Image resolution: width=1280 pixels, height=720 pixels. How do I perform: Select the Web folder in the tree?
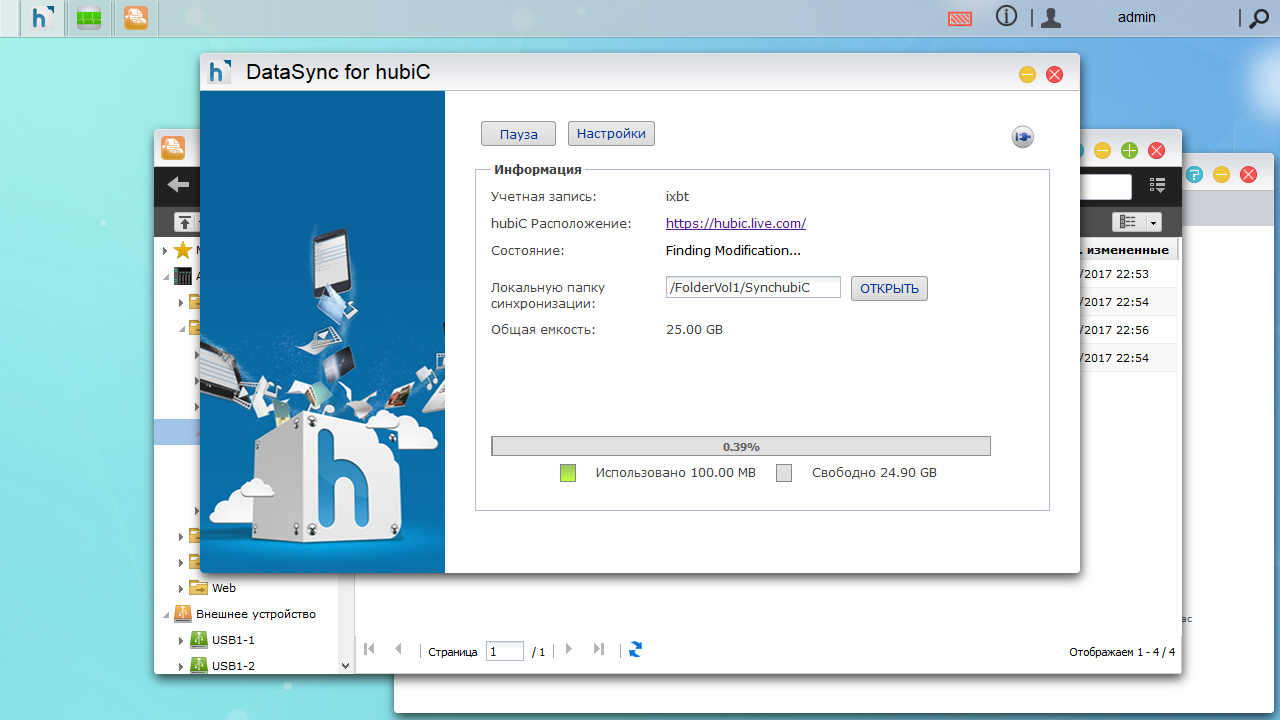tap(224, 588)
